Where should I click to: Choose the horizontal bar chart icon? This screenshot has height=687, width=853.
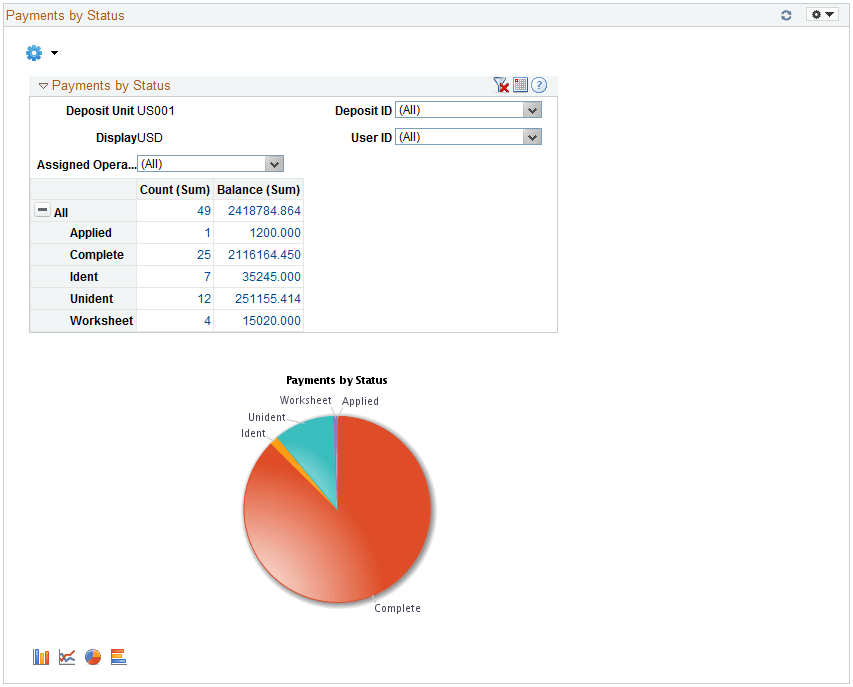(x=118, y=657)
